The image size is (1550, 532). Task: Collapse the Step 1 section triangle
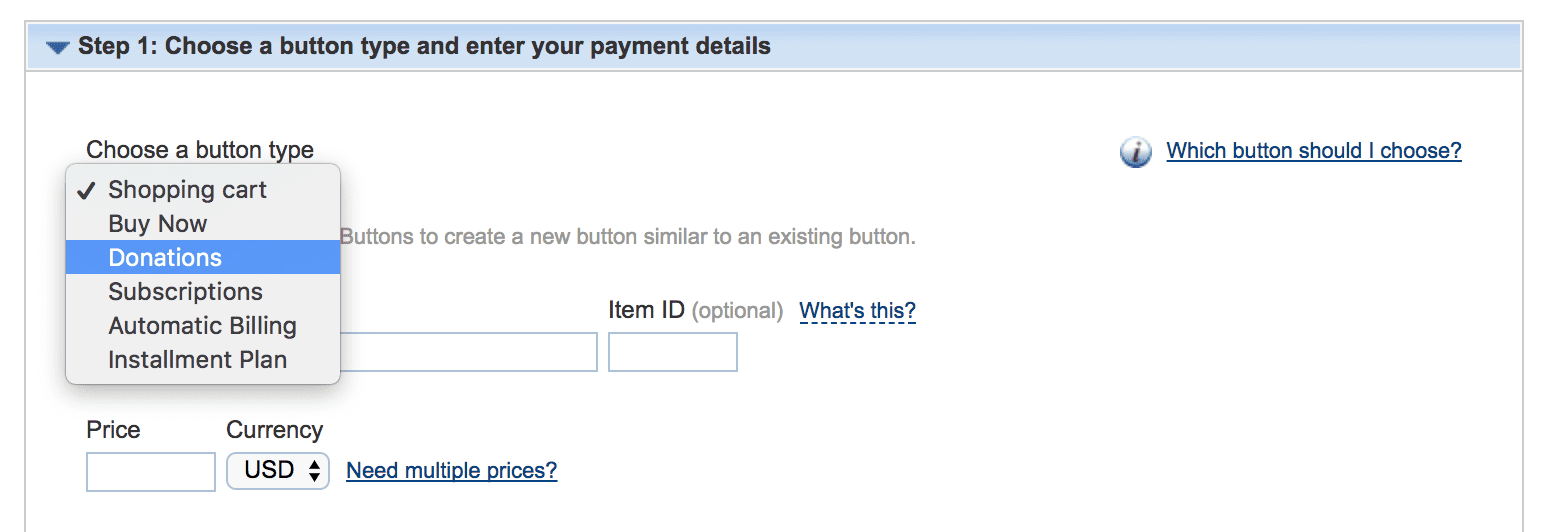coord(58,47)
